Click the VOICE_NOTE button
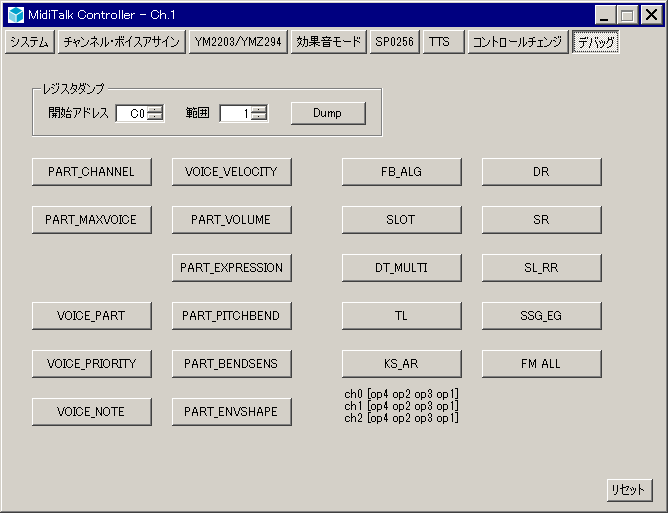This screenshot has width=668, height=513. (x=92, y=412)
